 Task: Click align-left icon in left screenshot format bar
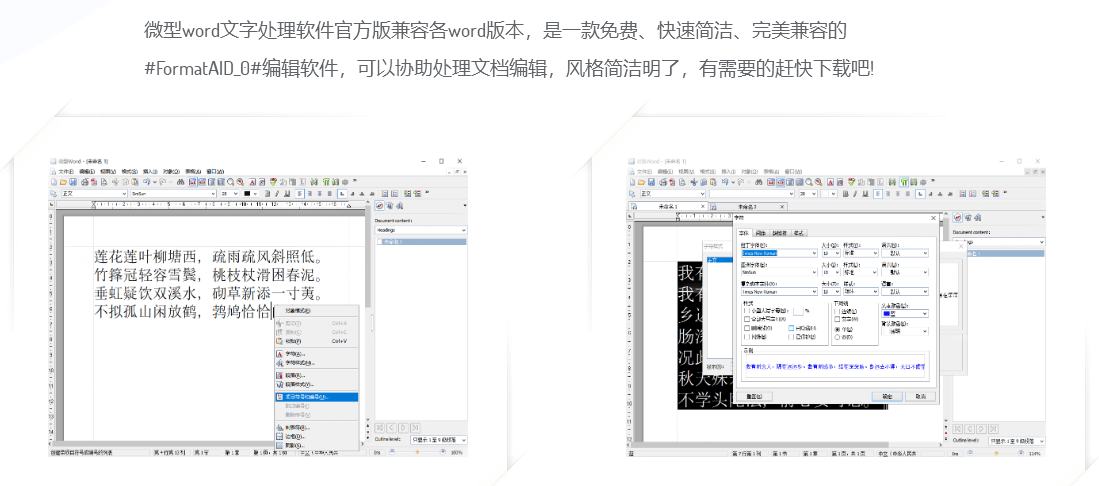click(x=299, y=194)
